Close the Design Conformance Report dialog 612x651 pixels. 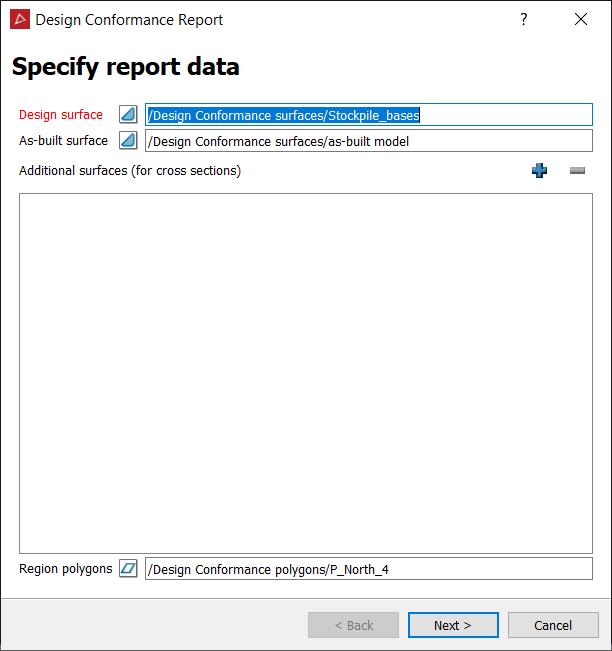[x=580, y=19]
